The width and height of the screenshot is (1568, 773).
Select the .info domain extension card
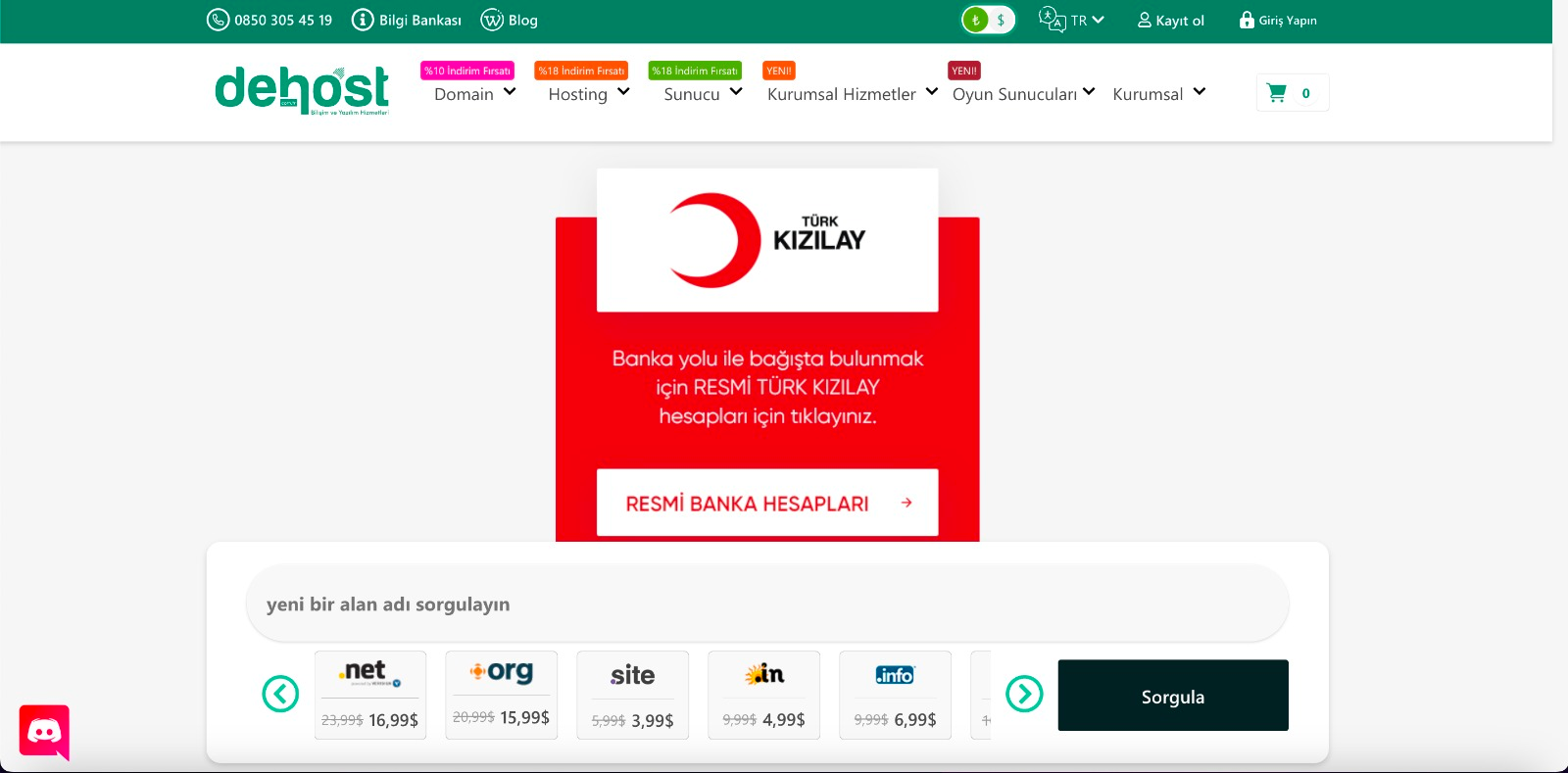896,695
